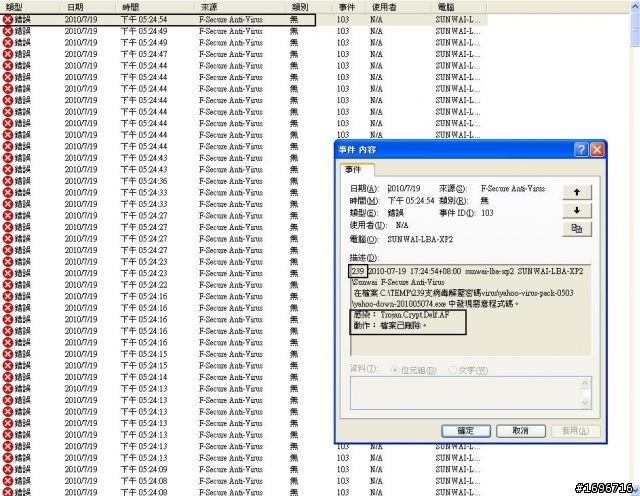
Task: Sort the list by the 使用者 column header
Action: pos(398,7)
